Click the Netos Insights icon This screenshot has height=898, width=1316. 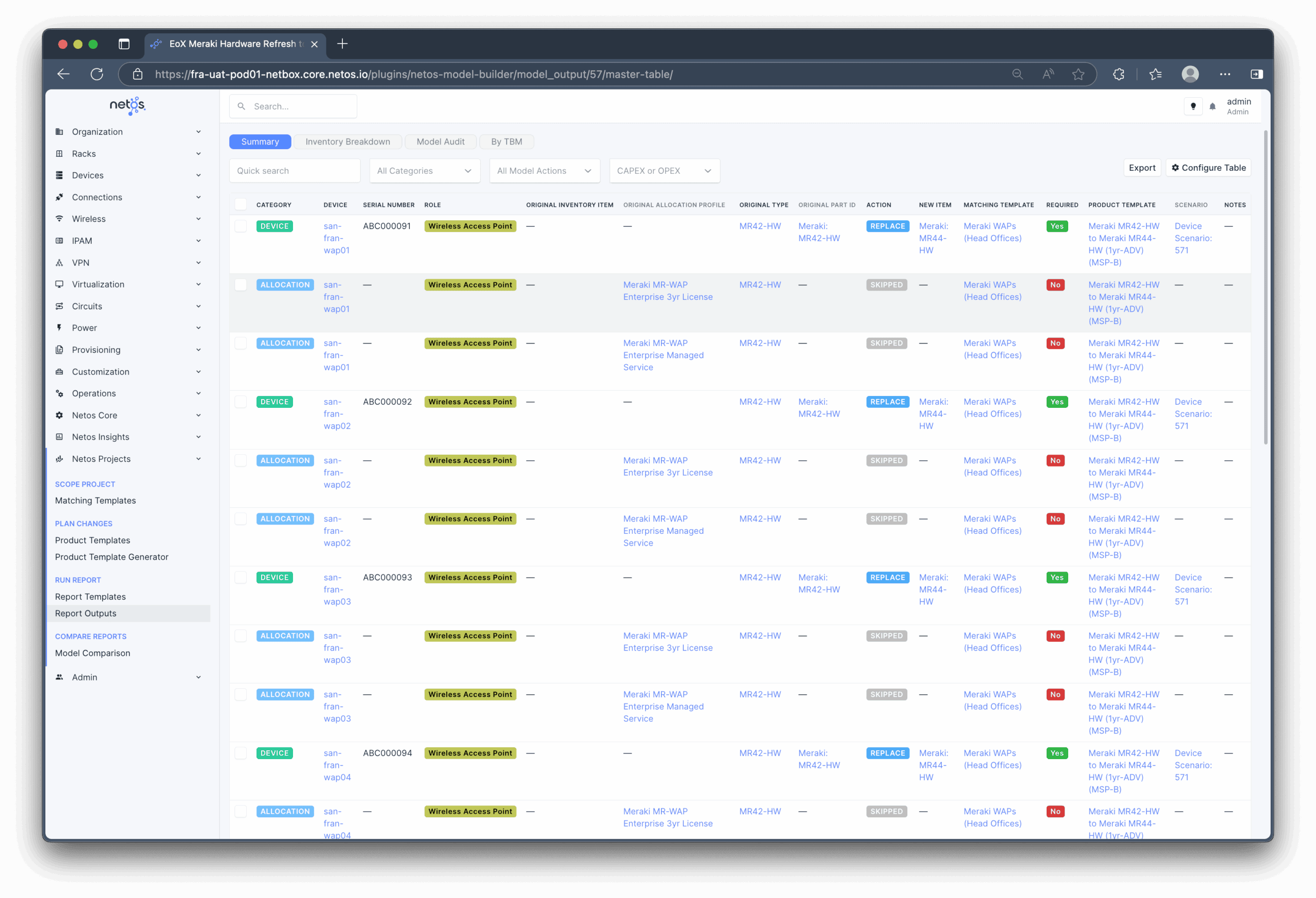click(60, 437)
